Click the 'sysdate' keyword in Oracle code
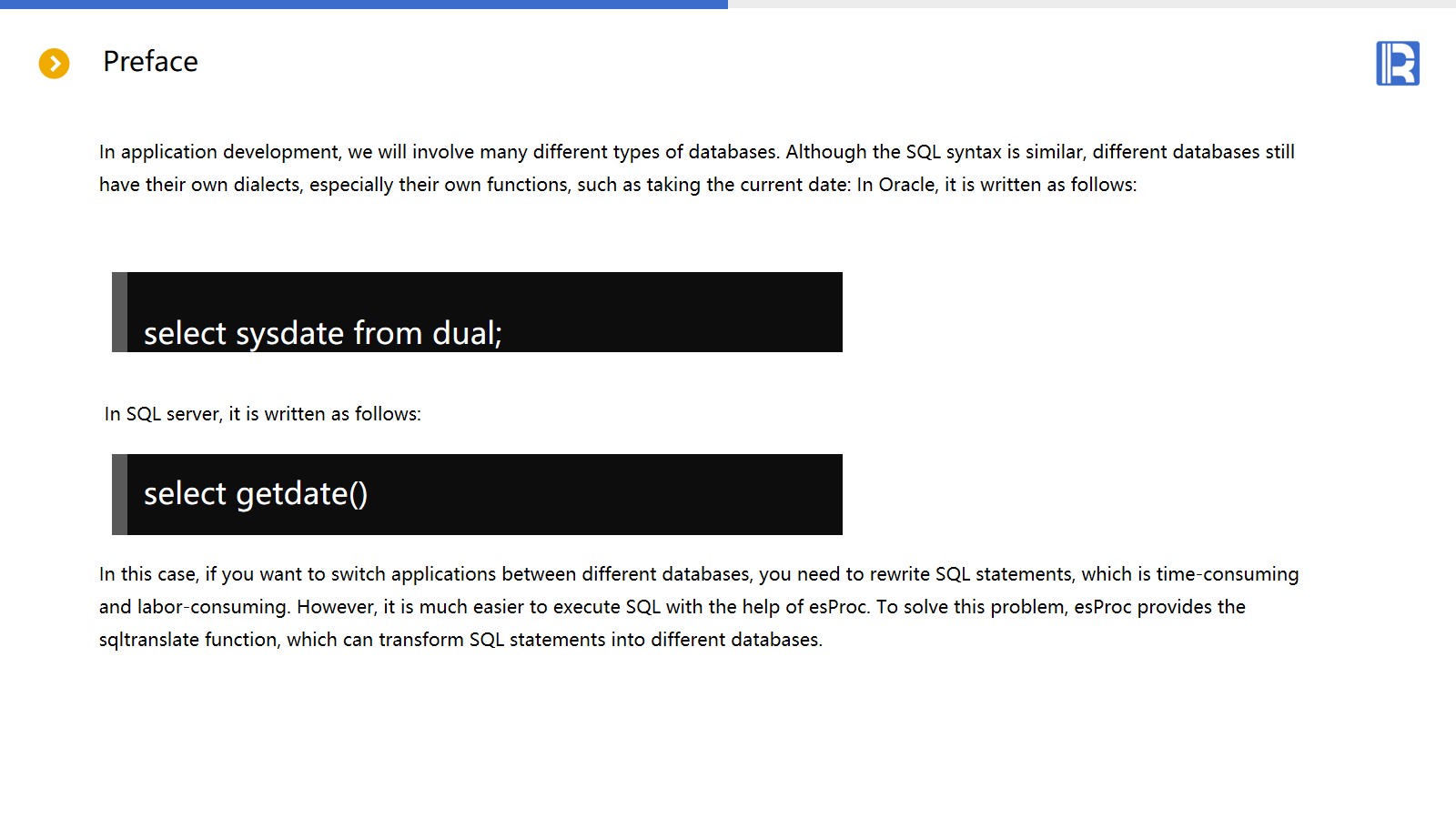Screen dimensions: 1456x819 coord(289,334)
